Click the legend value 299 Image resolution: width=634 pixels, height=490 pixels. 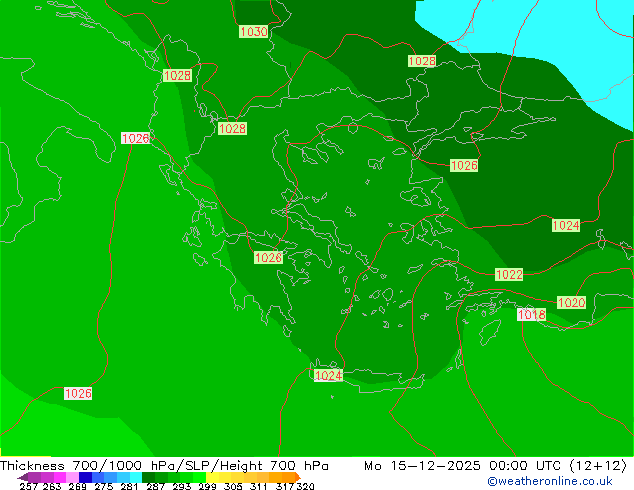pos(207,486)
